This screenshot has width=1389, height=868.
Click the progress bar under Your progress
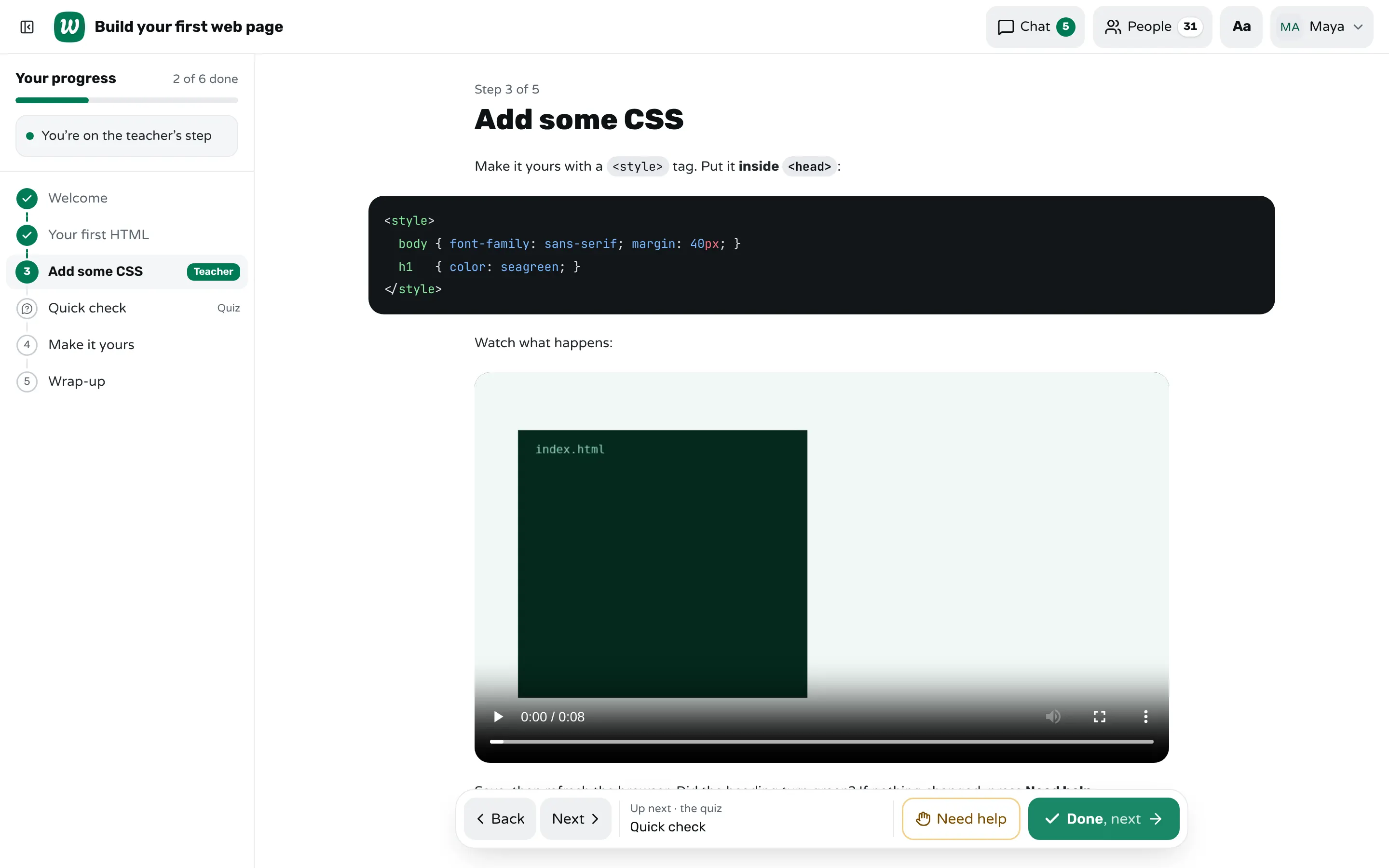pos(126,100)
